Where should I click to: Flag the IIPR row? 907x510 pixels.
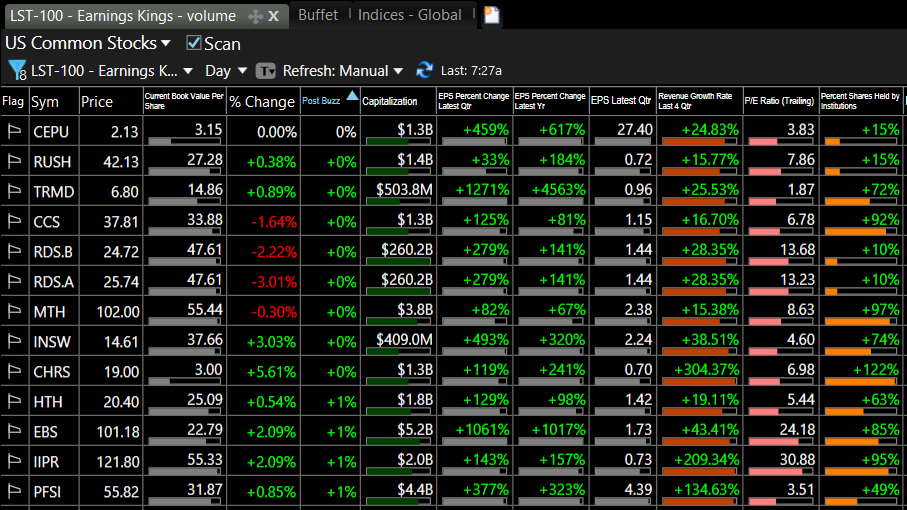tap(14, 462)
